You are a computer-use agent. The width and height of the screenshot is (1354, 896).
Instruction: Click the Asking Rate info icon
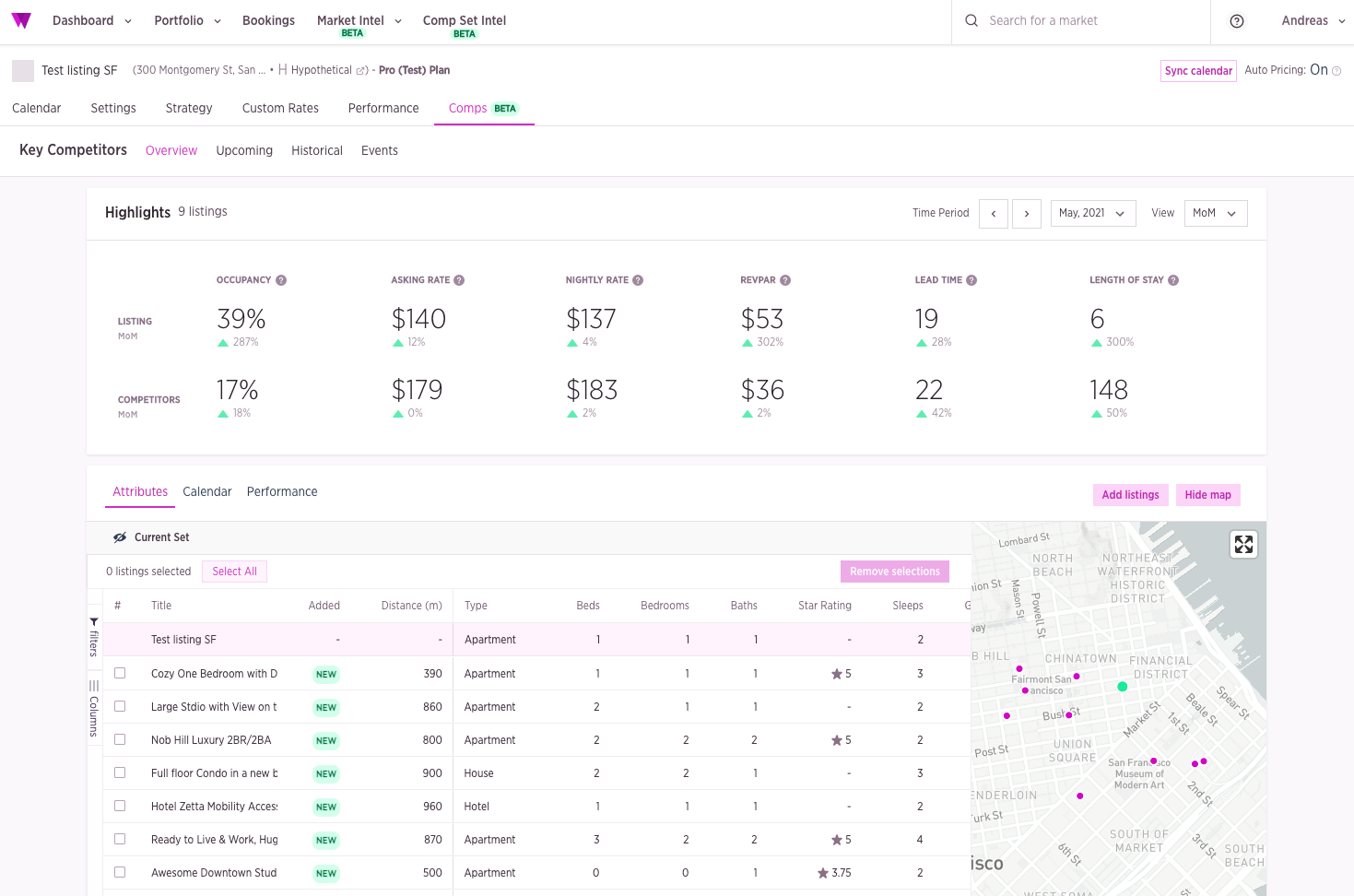coord(459,280)
